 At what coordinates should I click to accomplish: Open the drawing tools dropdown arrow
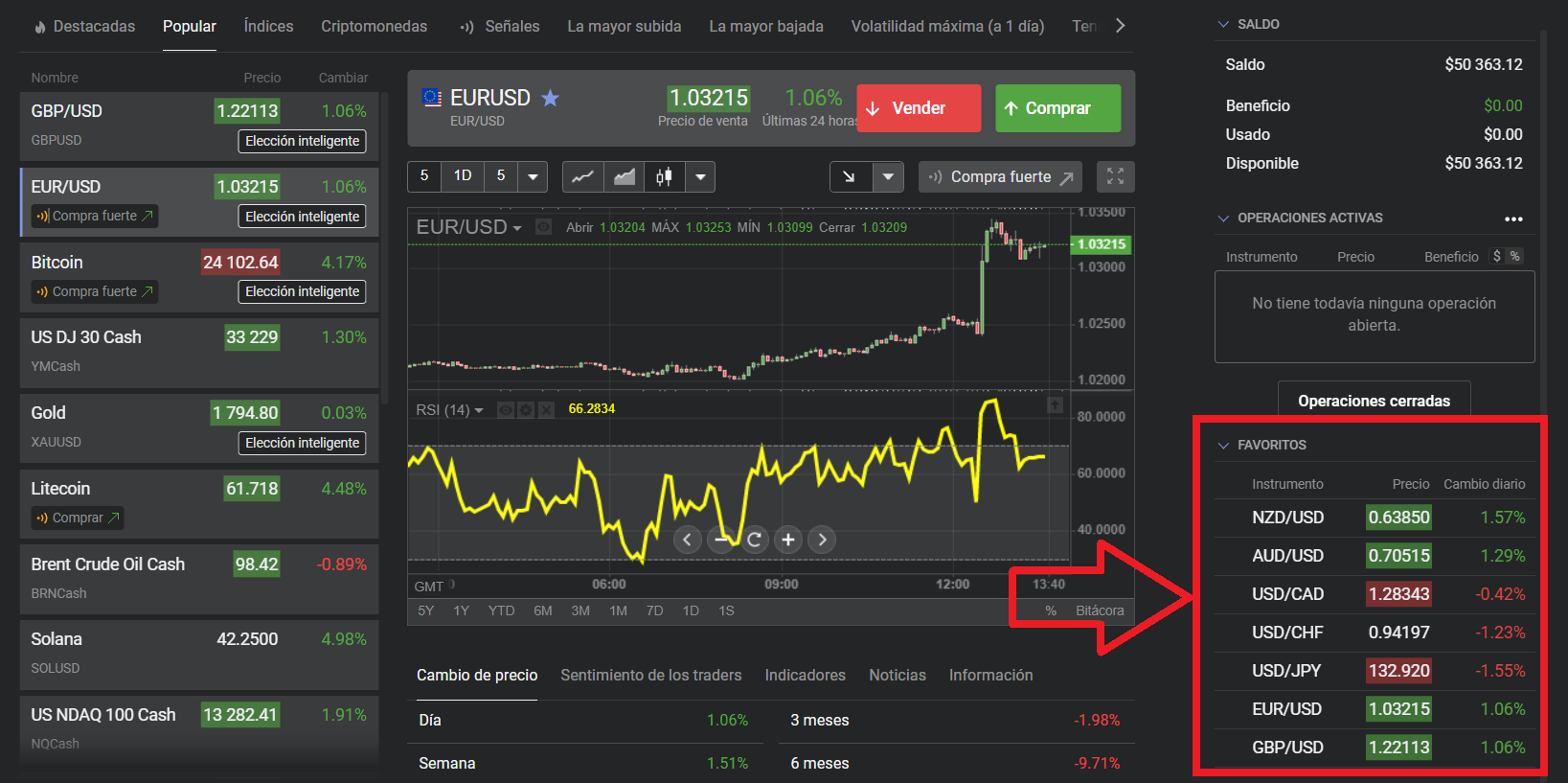click(888, 177)
